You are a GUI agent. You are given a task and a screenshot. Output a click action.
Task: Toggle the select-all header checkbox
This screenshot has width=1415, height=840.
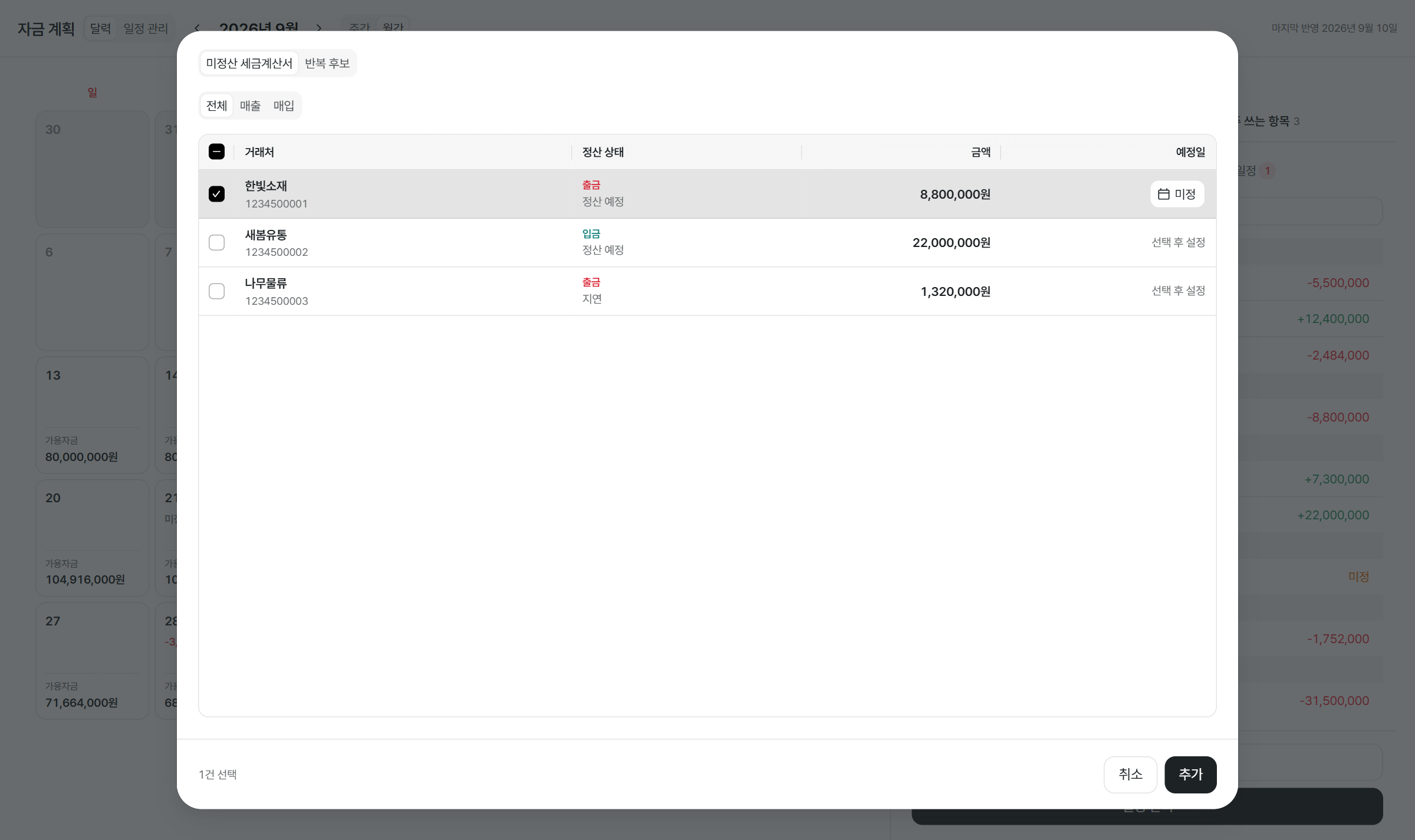216,151
